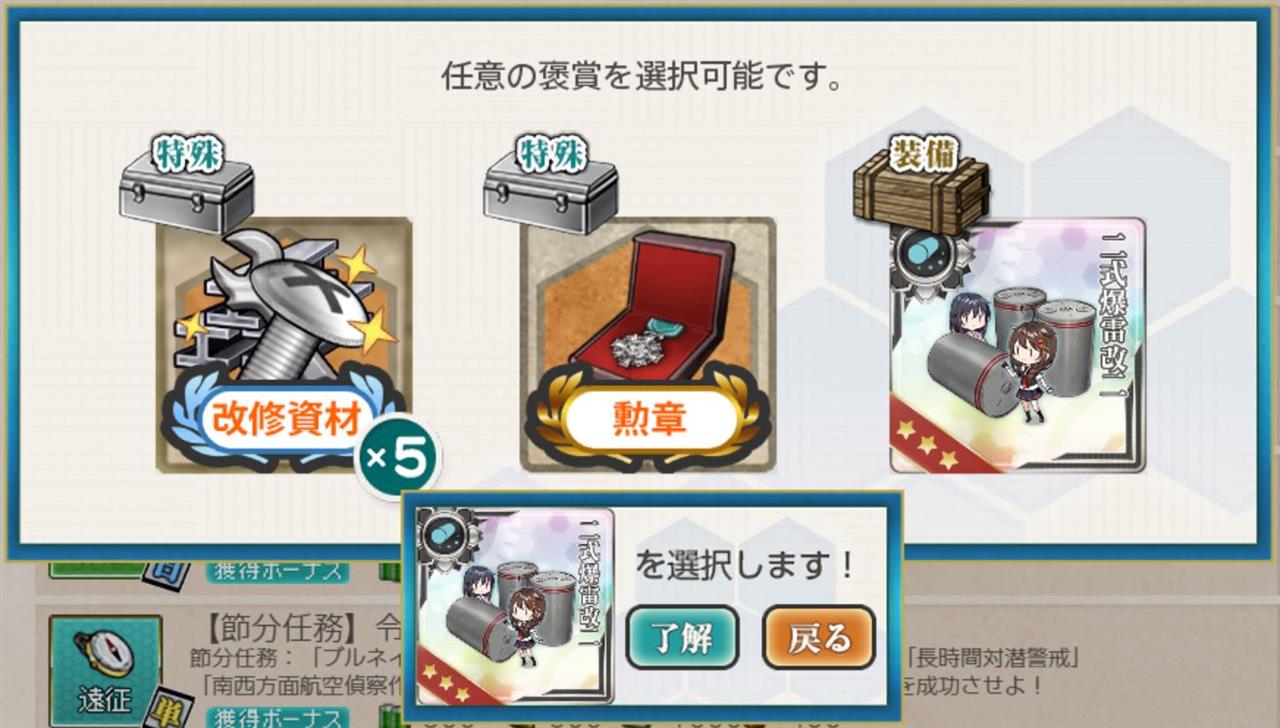Click the ×5 quantity badge

coord(397,457)
